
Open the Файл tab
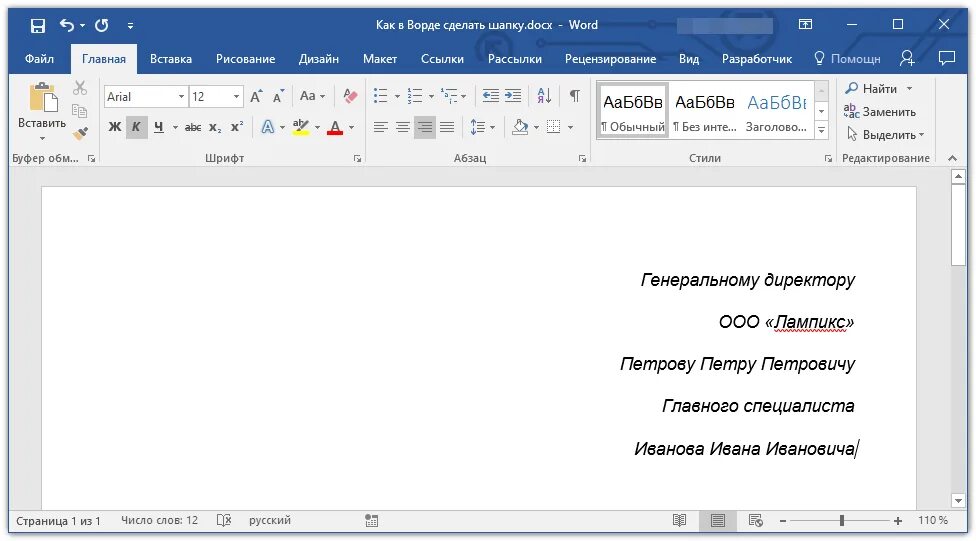39,59
